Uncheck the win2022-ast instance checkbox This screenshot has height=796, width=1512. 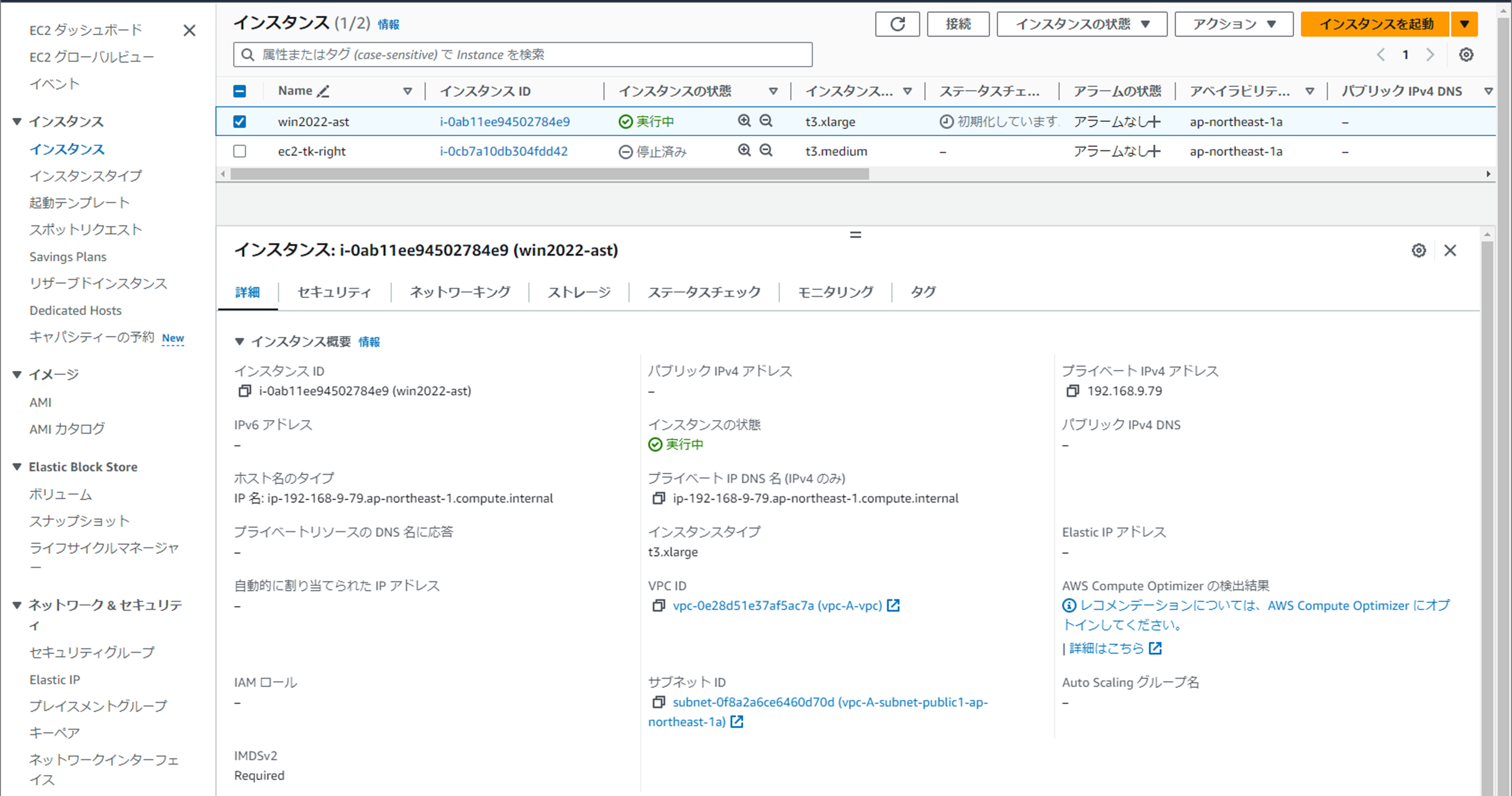[239, 121]
